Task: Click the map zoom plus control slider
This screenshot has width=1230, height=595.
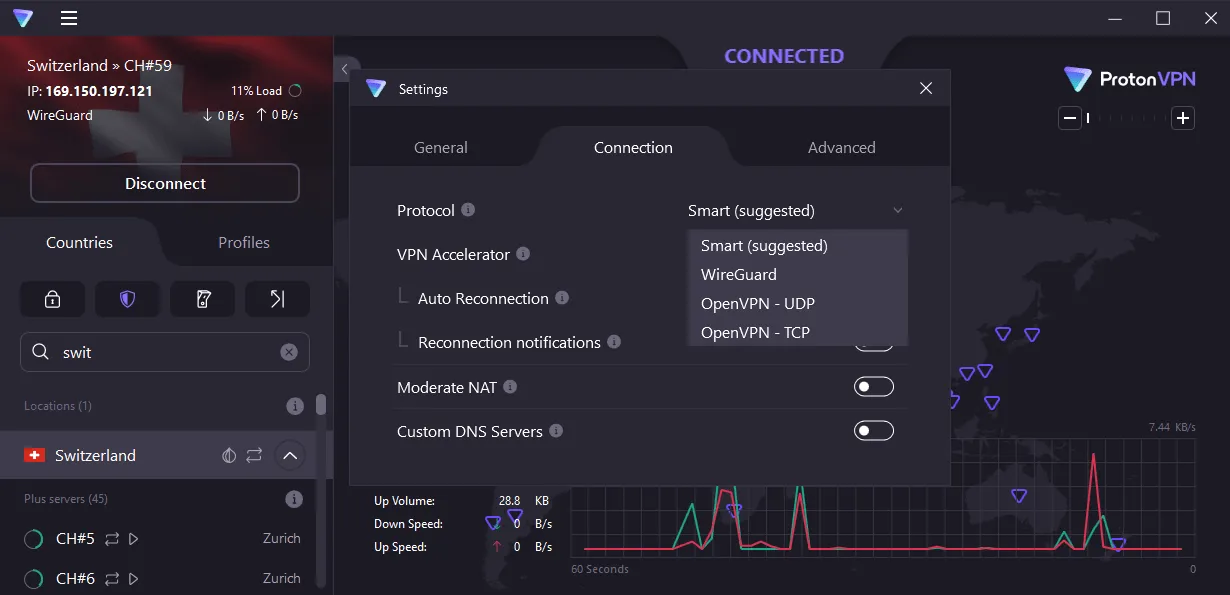Action: [1183, 118]
